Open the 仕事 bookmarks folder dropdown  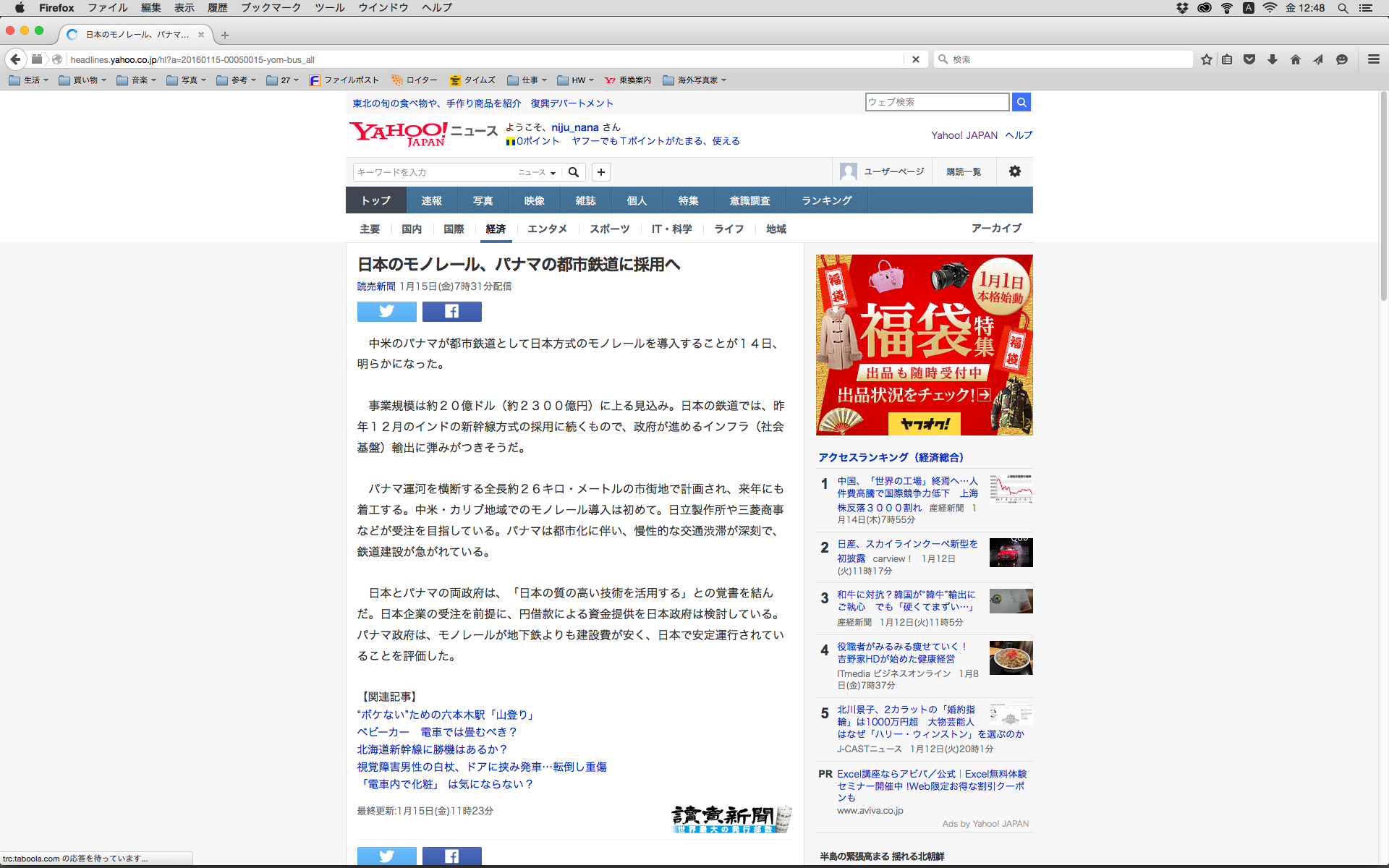[x=527, y=80]
